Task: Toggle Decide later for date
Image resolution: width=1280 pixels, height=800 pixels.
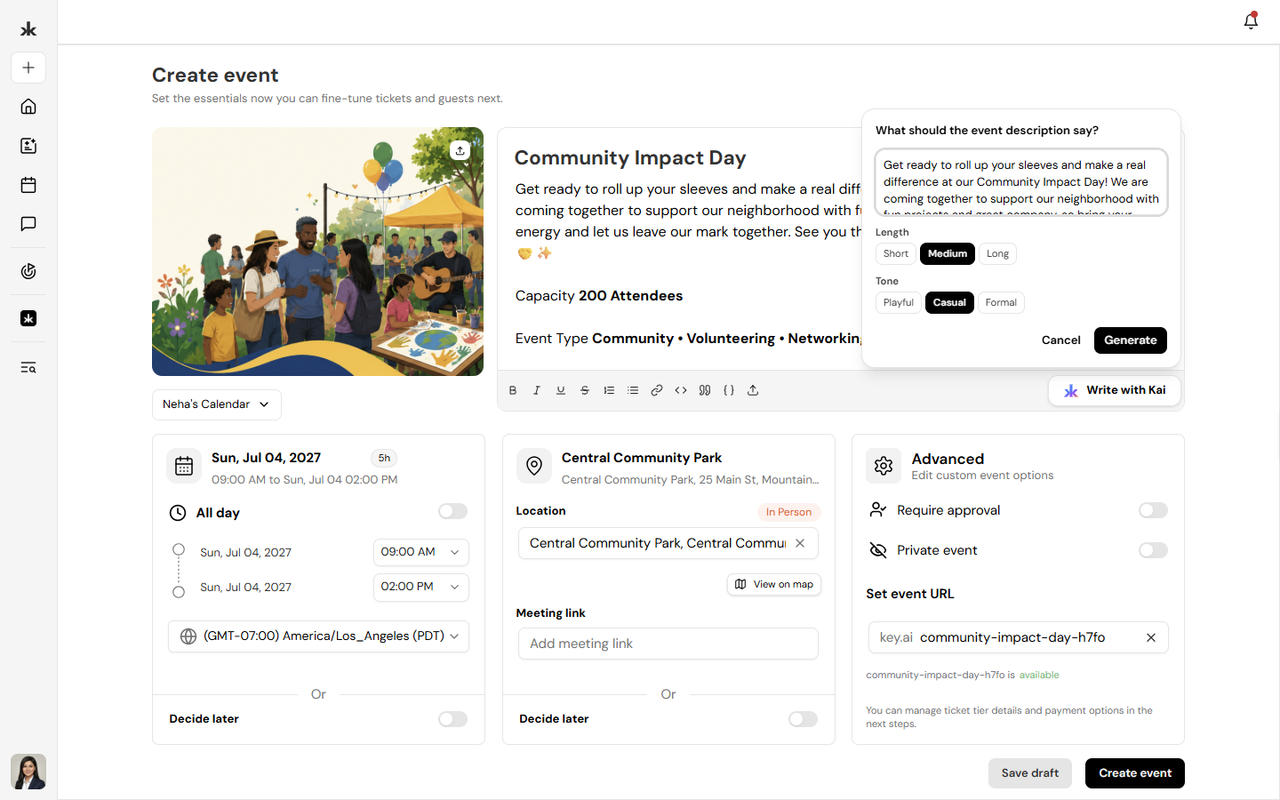Action: coord(453,719)
